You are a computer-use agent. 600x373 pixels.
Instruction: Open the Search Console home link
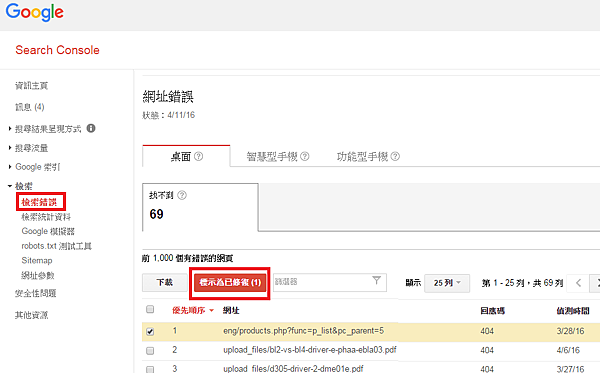pyautogui.click(x=57, y=50)
